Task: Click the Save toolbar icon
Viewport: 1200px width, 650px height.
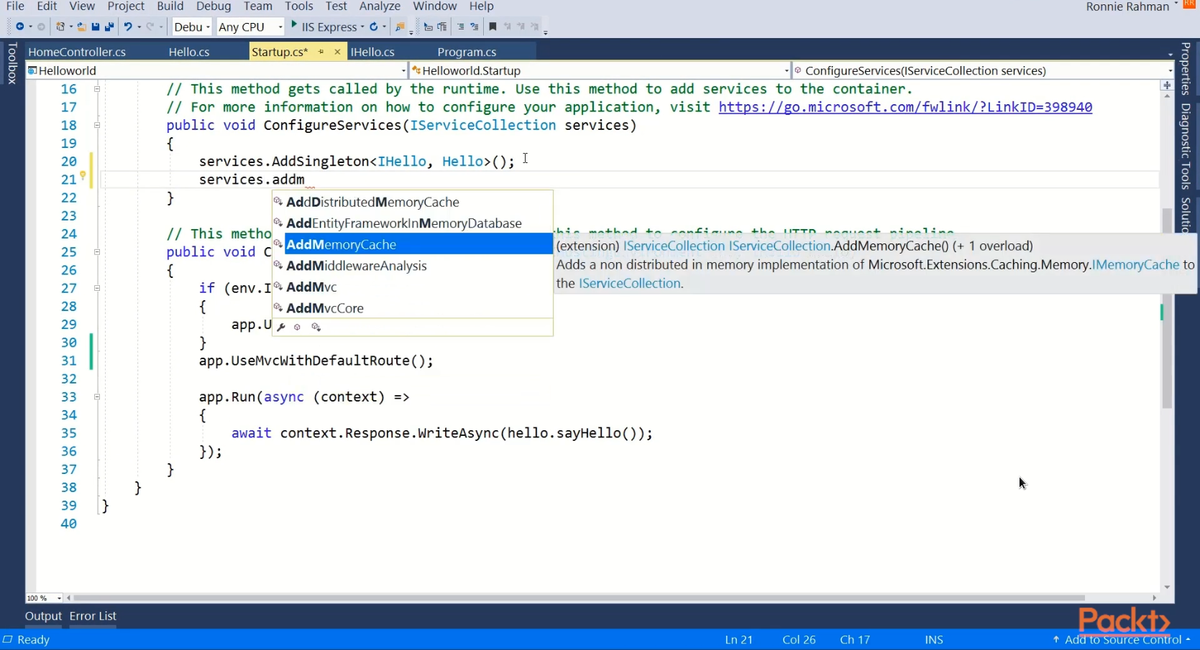Action: pos(95,26)
